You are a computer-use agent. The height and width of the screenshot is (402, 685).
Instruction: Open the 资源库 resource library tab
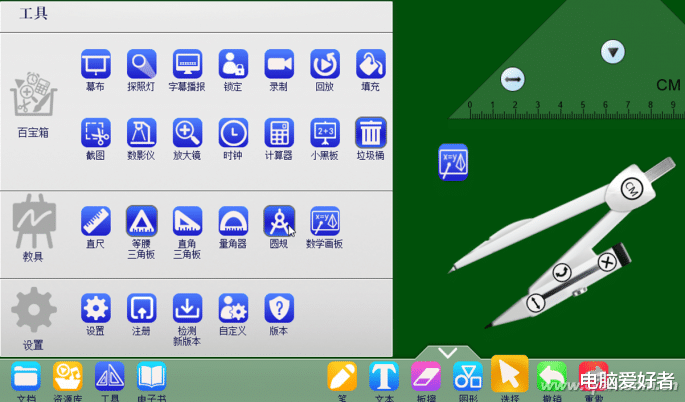68,381
